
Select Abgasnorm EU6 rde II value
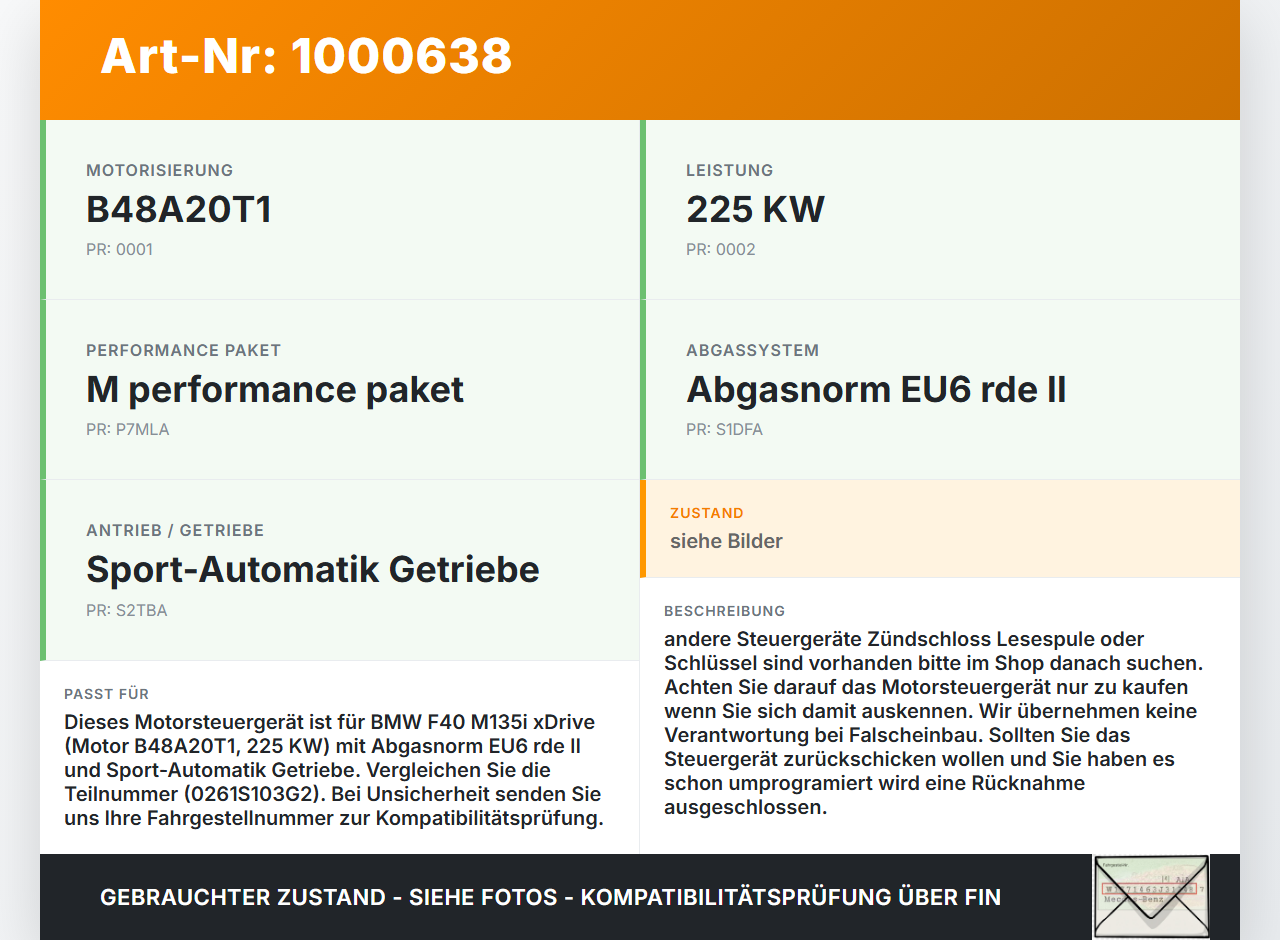[x=876, y=390]
